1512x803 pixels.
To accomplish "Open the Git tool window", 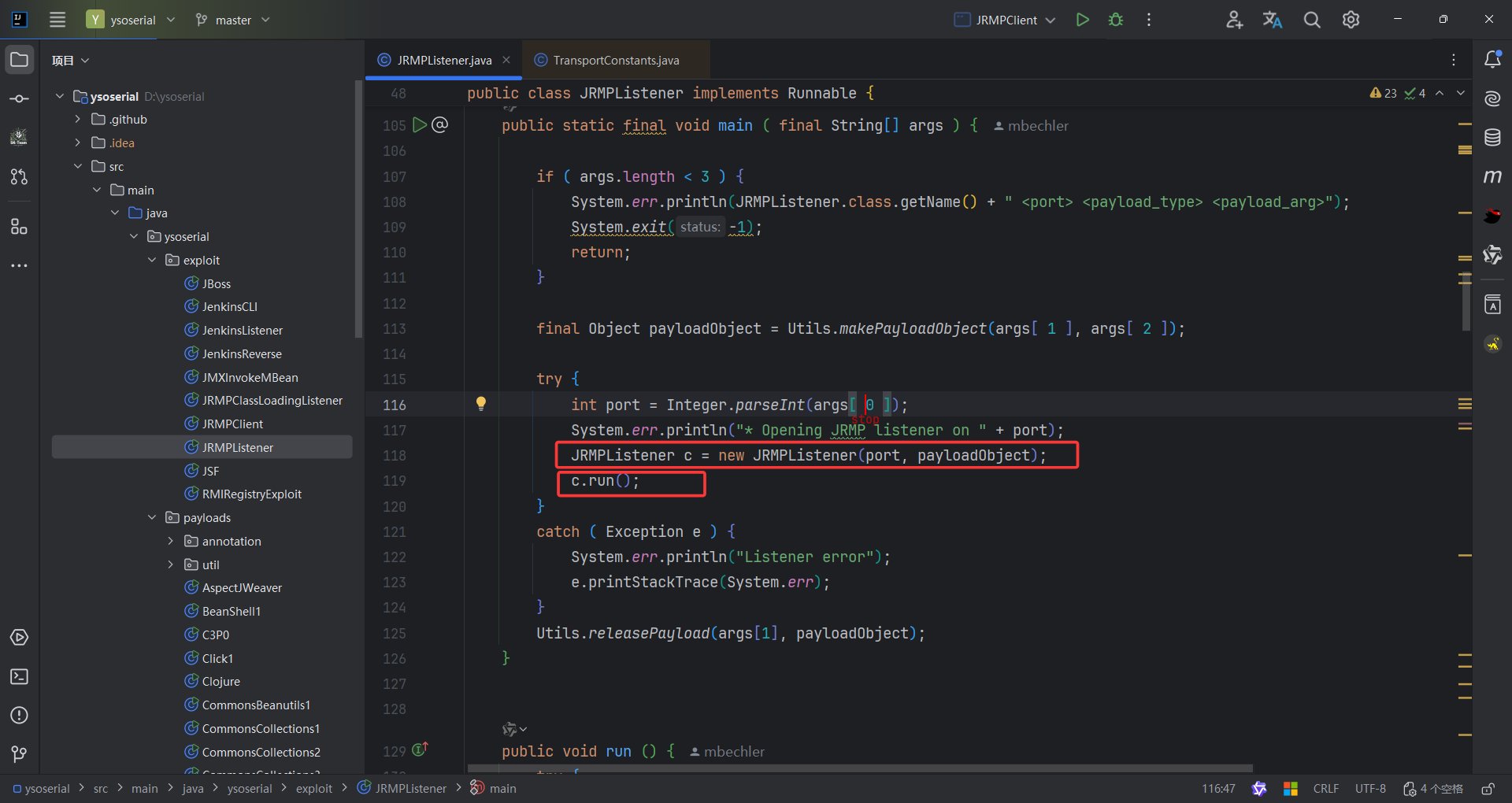I will (20, 754).
